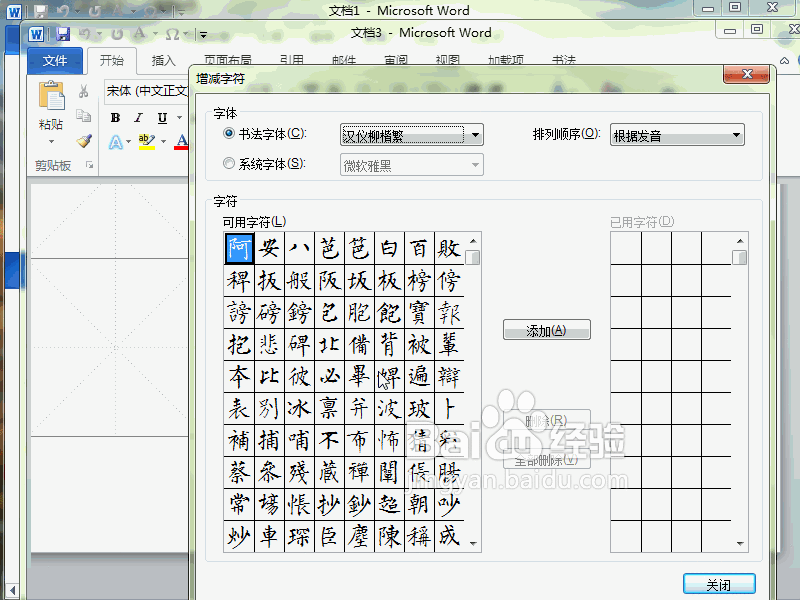Screen dimensions: 800x600
Task: Click the ribbon minimize caret icon
Action: (784, 60)
